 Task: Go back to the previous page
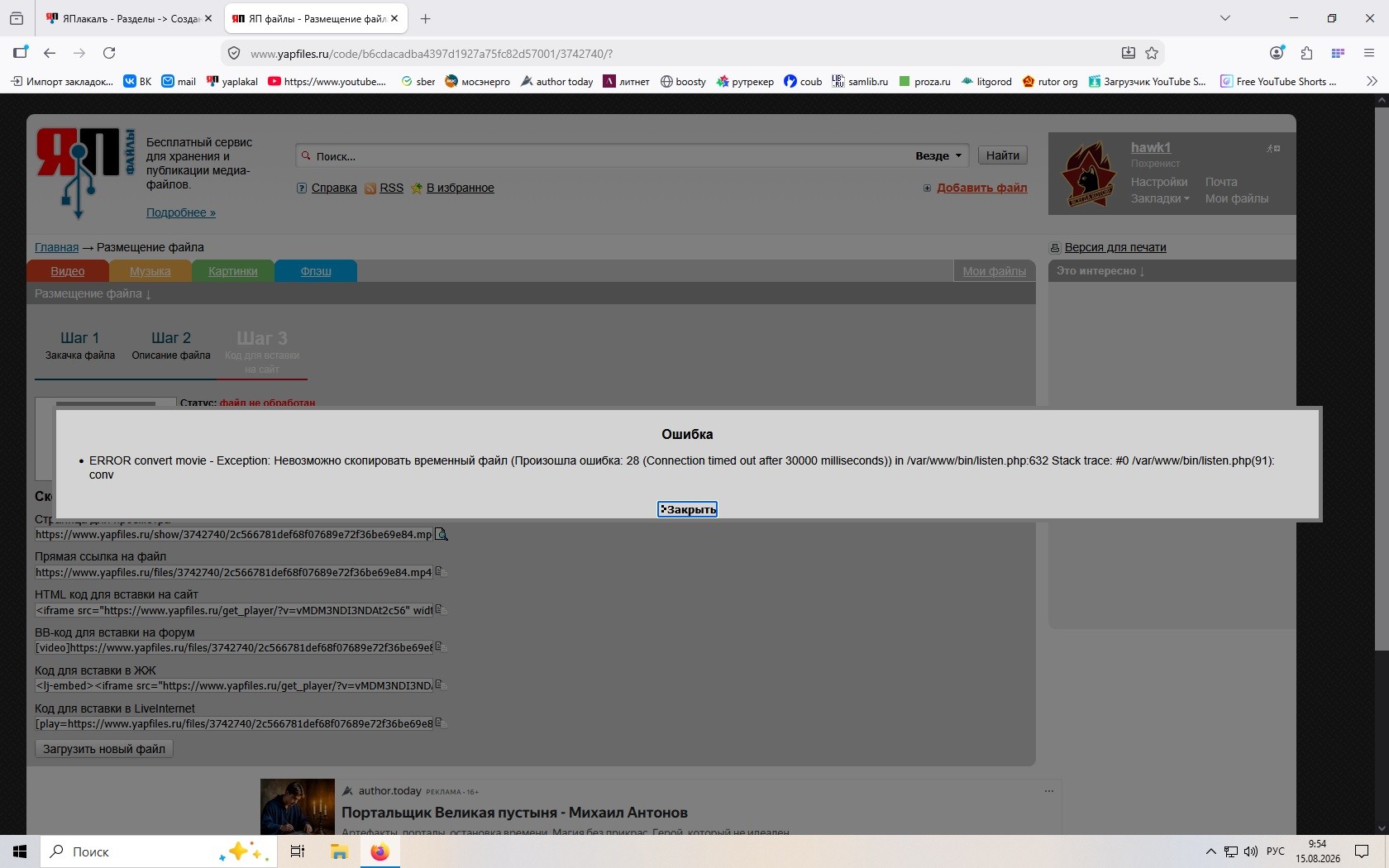(x=50, y=52)
